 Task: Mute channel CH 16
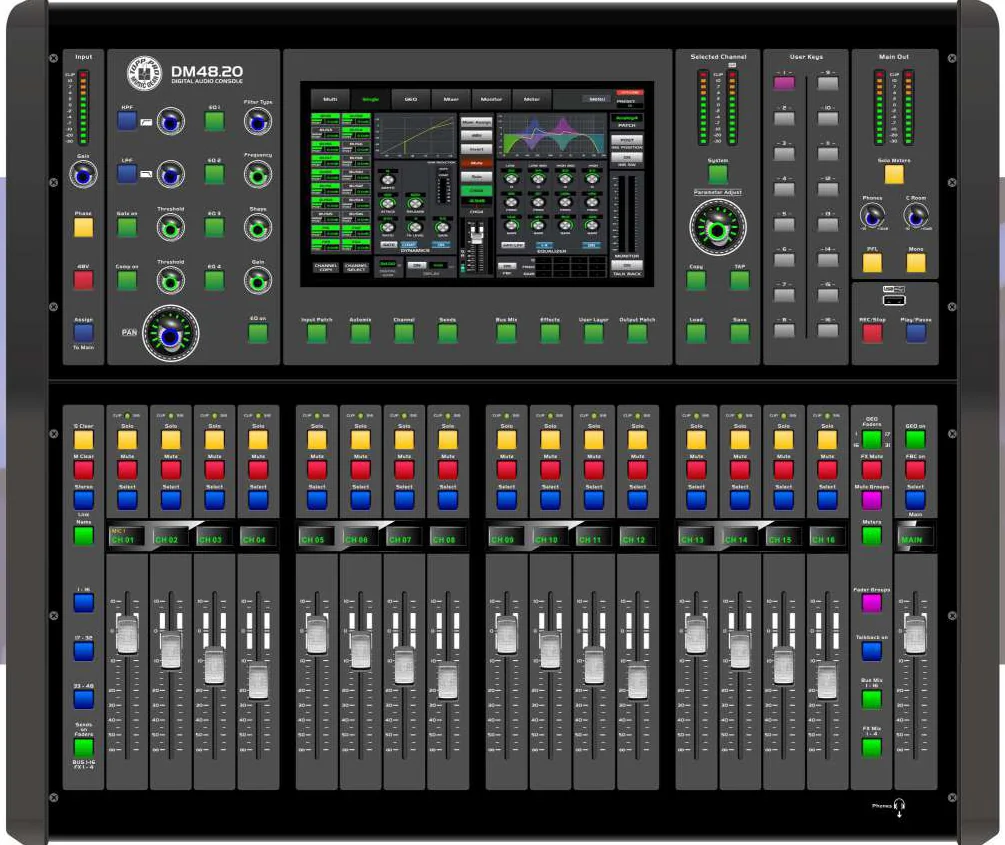827,470
